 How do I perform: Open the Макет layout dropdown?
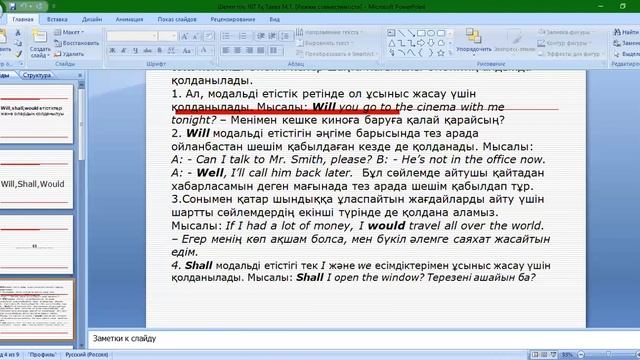[x=69, y=32]
